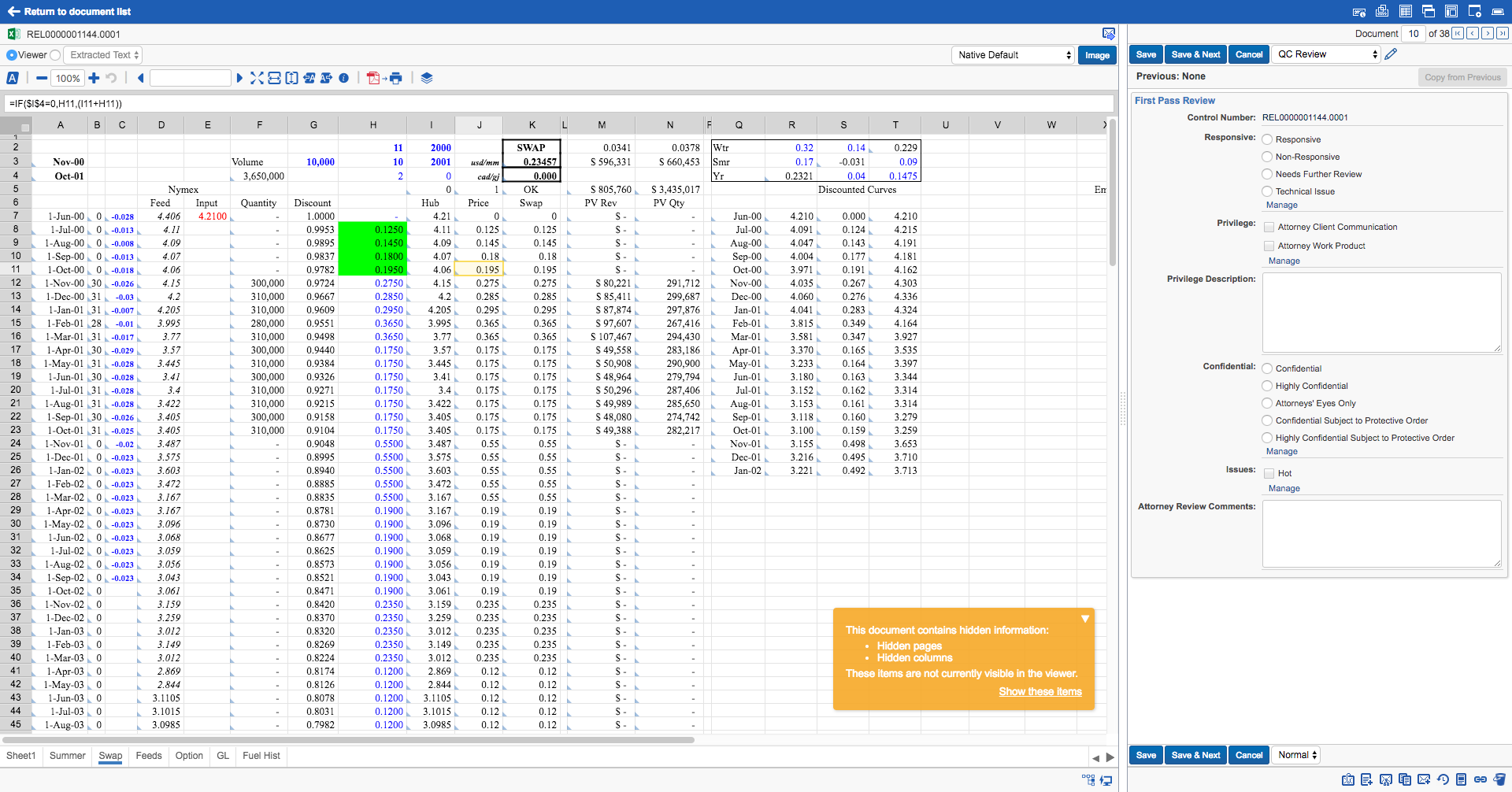Select the Extracted Text radio button
Screen dimensions: 1512x792
point(55,55)
